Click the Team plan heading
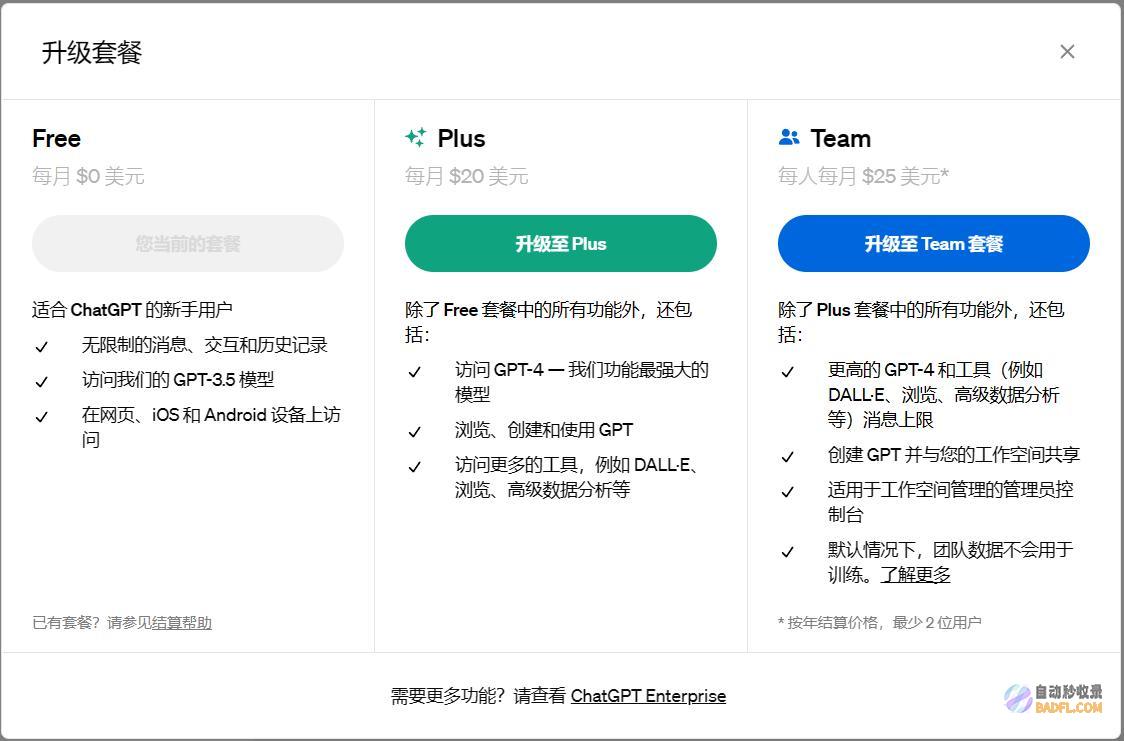 click(841, 138)
